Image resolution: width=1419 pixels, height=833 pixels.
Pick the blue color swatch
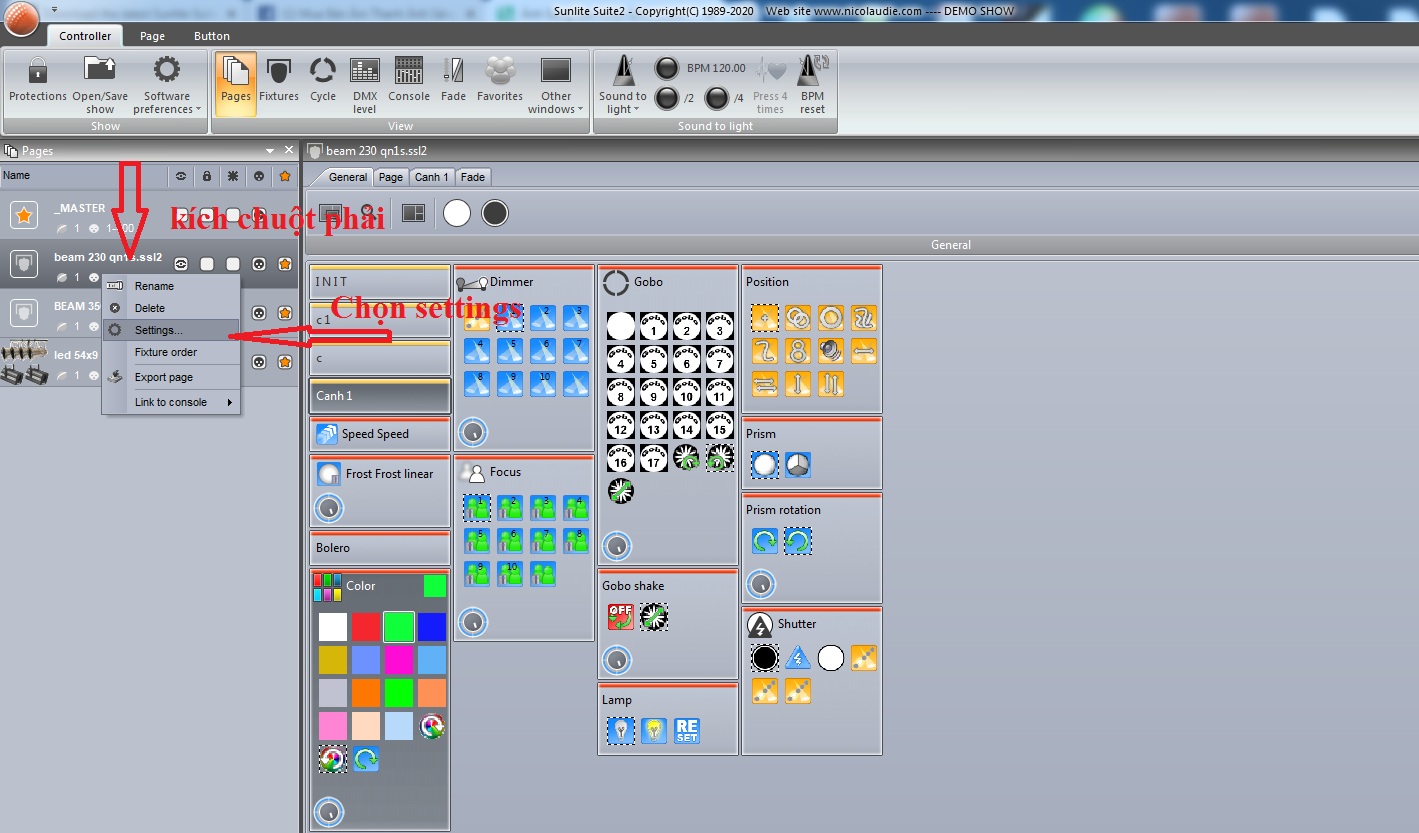click(432, 627)
